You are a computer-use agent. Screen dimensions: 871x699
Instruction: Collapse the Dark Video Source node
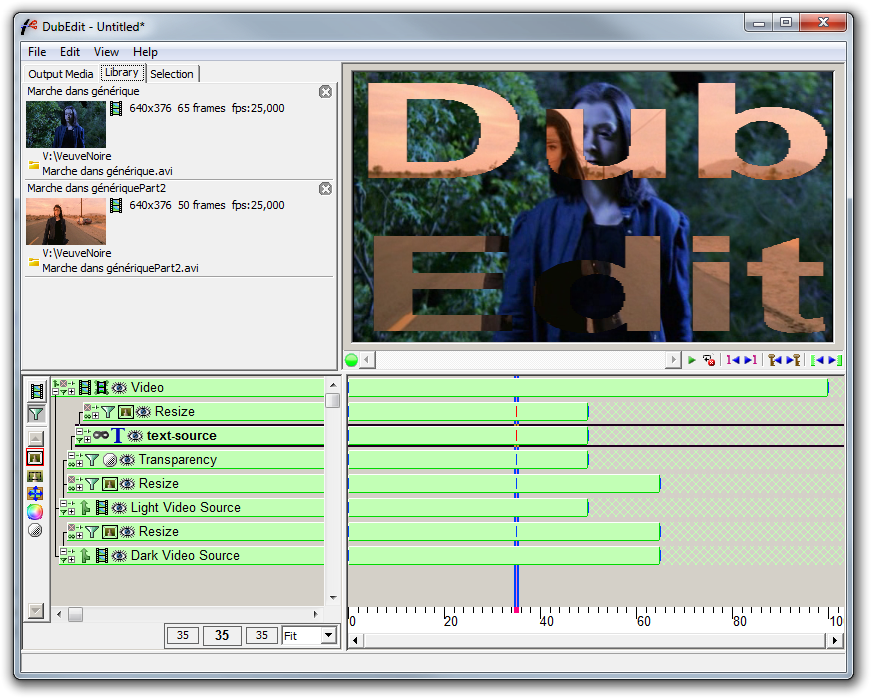click(x=63, y=551)
